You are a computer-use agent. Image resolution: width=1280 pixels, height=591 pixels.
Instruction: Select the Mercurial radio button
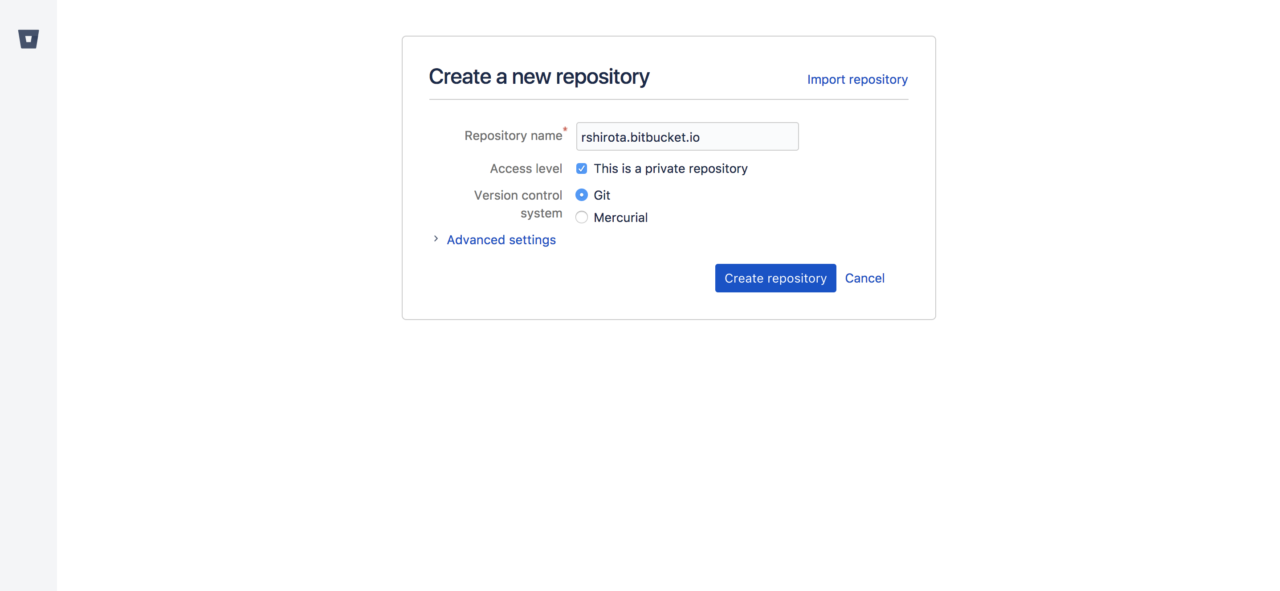click(581, 217)
